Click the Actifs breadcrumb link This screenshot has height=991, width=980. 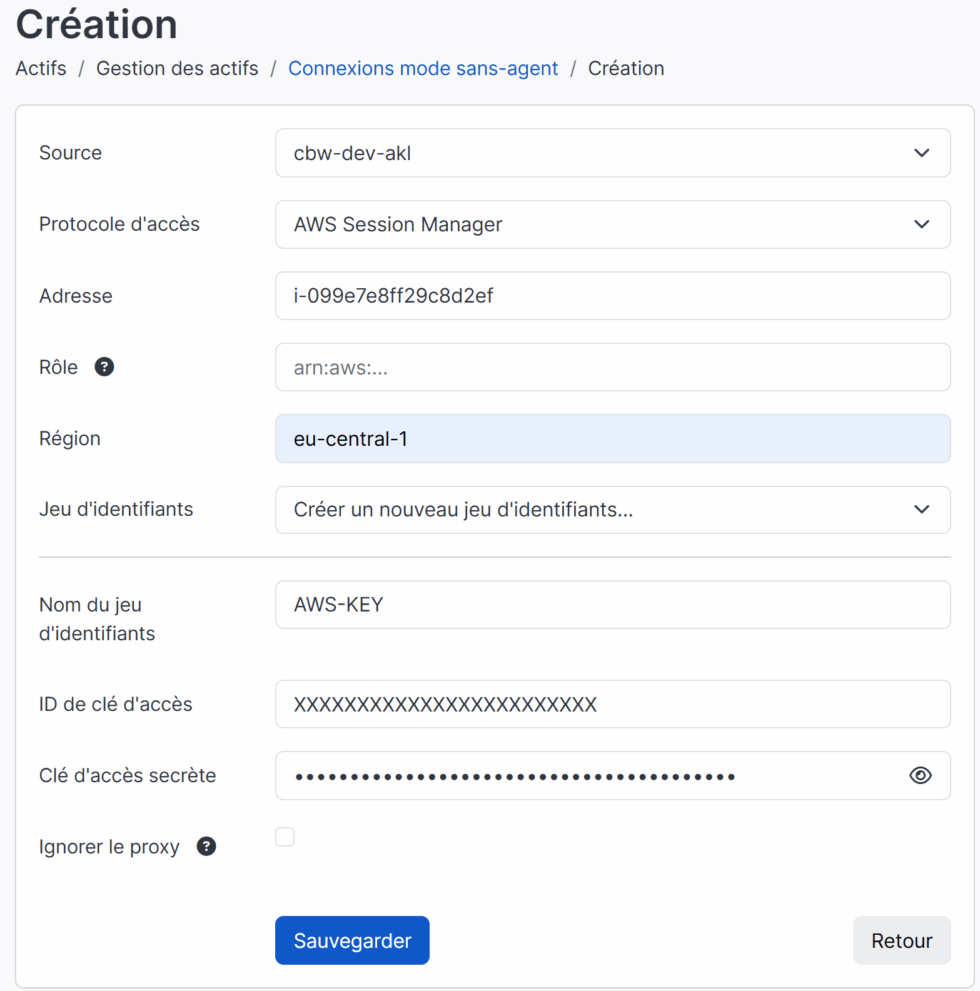pyautogui.click(x=40, y=68)
